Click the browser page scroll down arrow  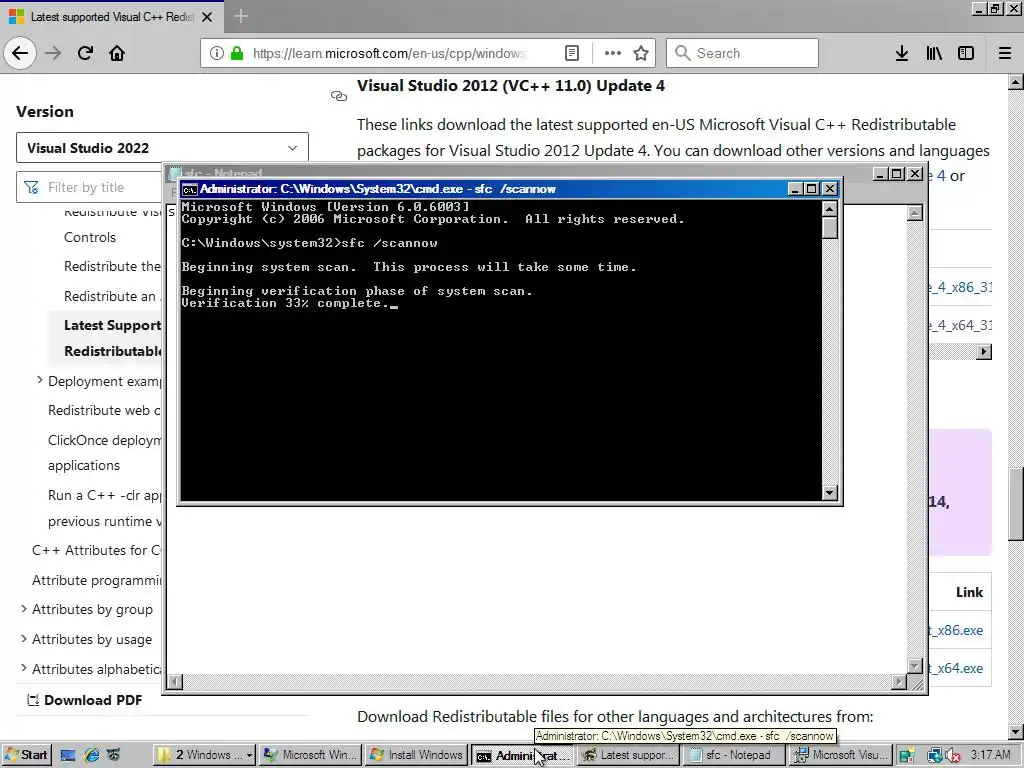pos(1016,731)
